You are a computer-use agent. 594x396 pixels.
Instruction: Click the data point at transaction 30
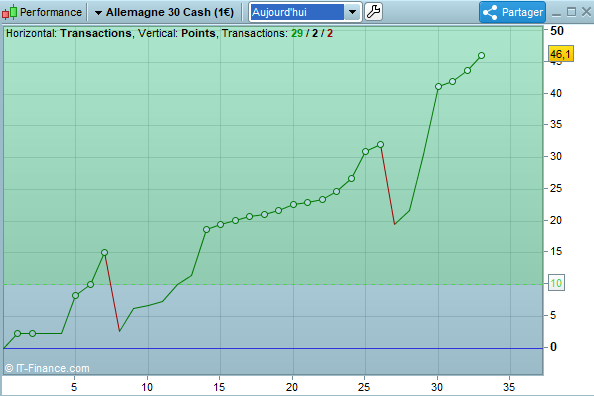coord(438,86)
